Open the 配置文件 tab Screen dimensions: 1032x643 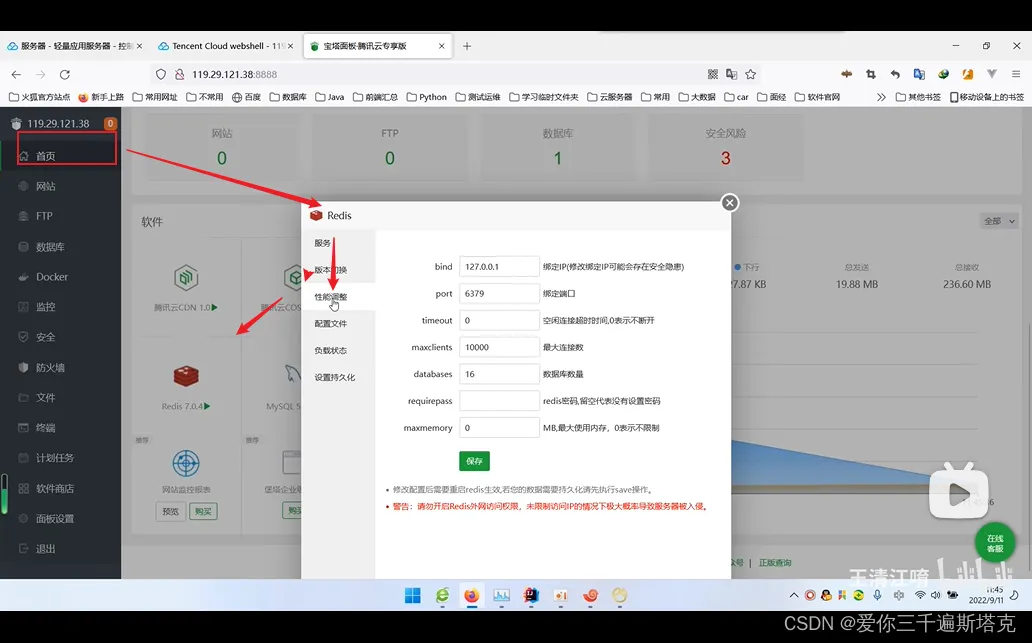[x=338, y=324]
